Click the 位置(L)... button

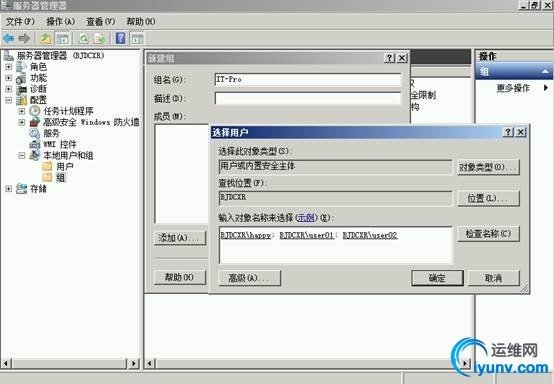point(488,198)
